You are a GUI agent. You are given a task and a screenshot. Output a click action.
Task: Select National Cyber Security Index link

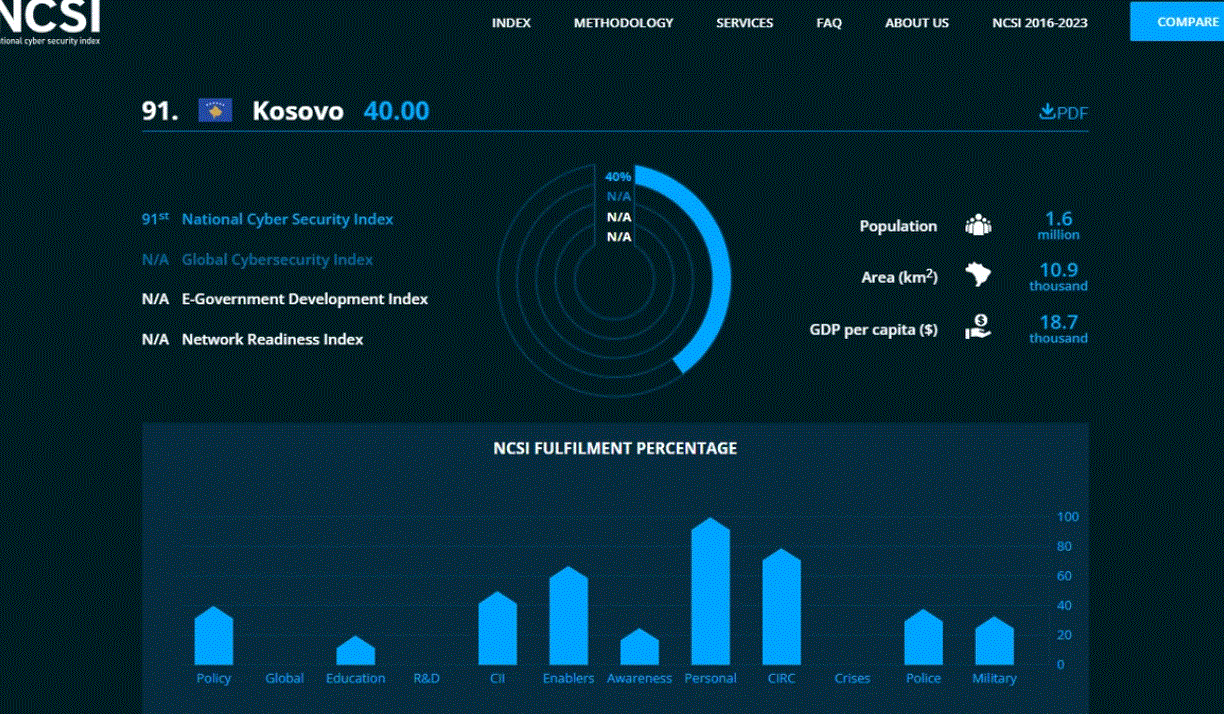(287, 219)
